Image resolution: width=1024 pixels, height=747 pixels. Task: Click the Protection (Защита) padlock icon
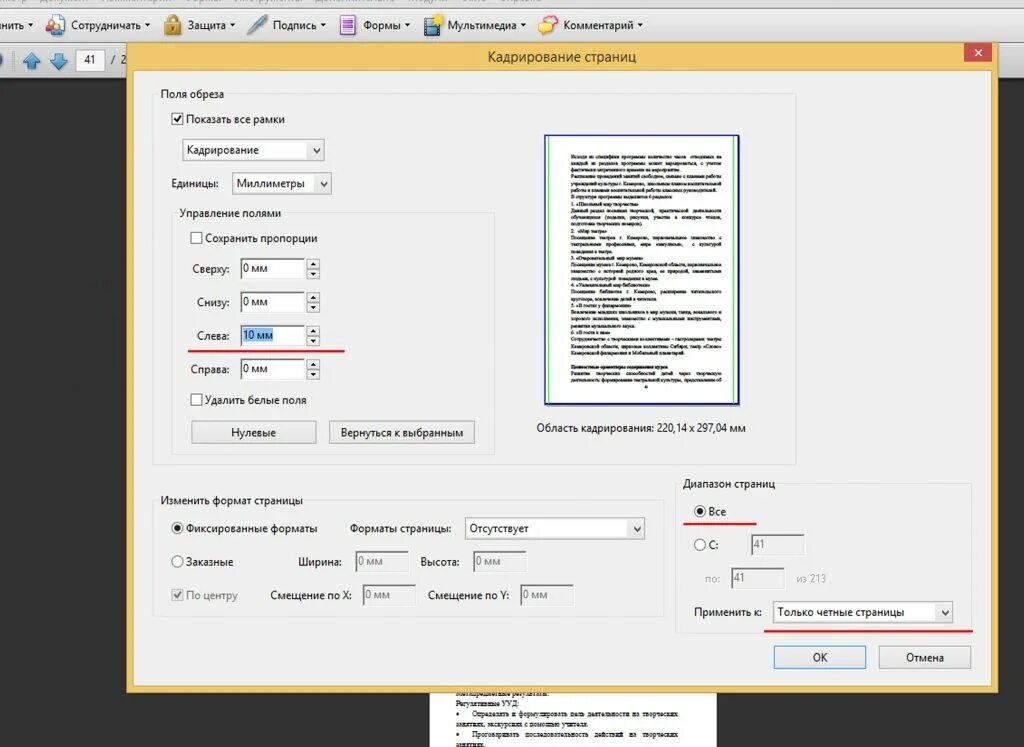pyautogui.click(x=172, y=25)
